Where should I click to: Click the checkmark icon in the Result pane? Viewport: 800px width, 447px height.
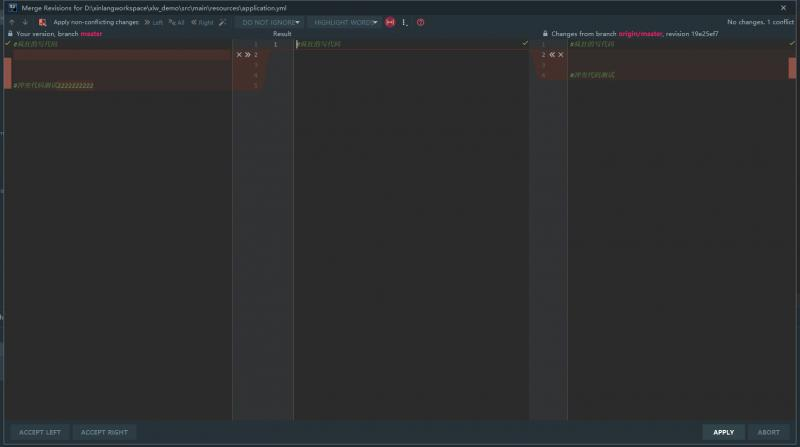click(x=525, y=43)
